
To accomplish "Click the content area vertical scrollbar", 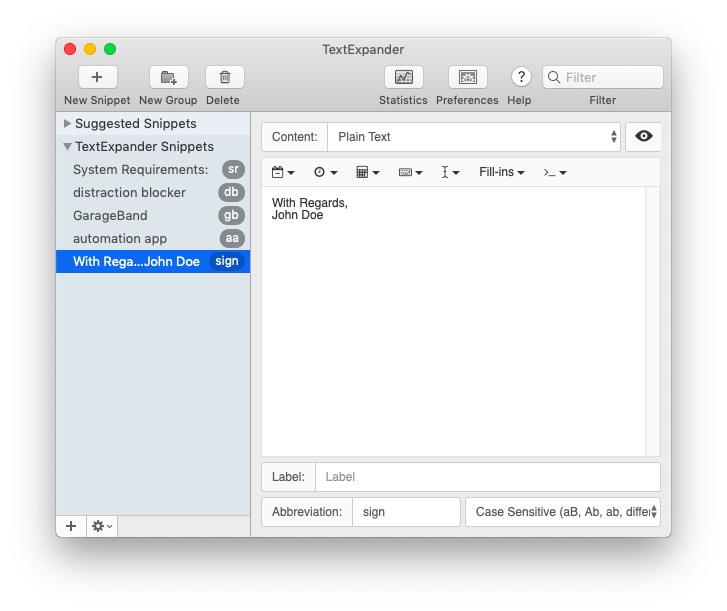I will [x=652, y=321].
